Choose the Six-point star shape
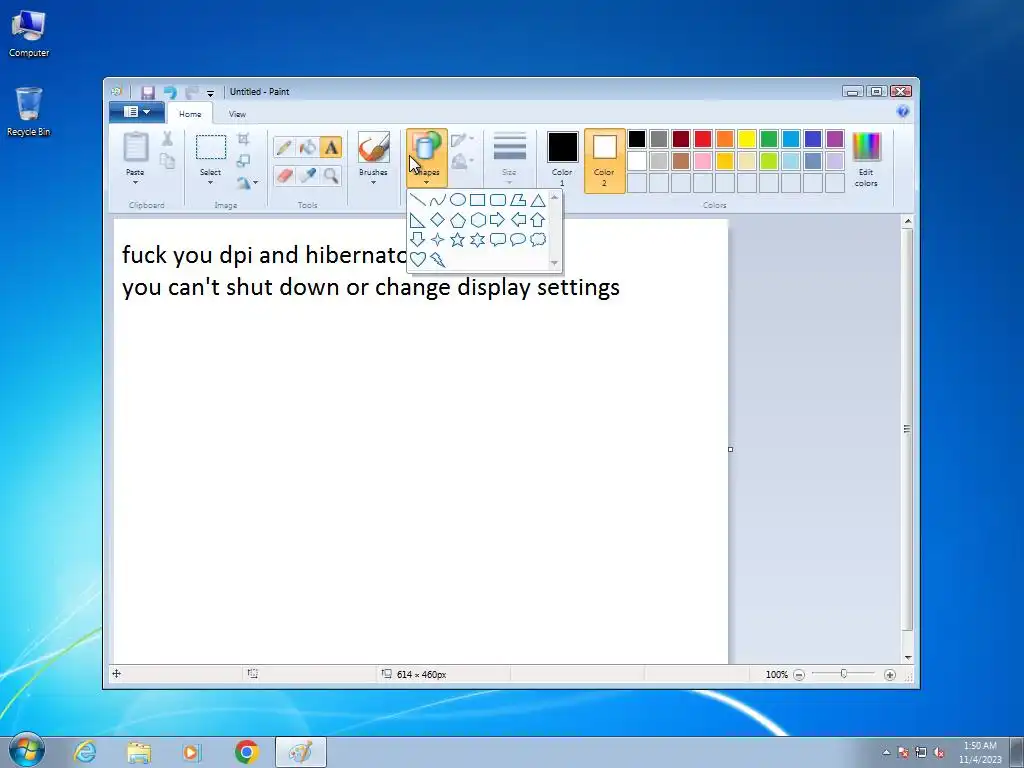The height and width of the screenshot is (768, 1024). tap(477, 240)
